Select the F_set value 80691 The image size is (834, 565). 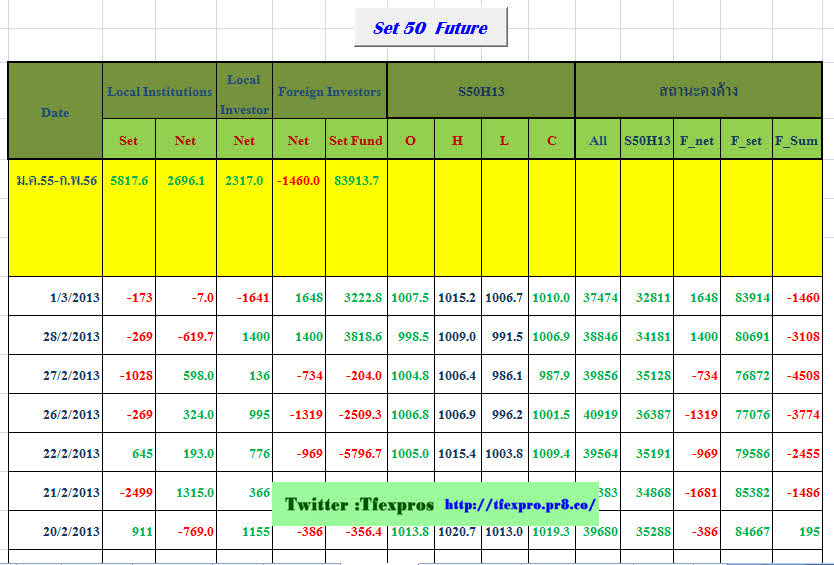click(746, 337)
